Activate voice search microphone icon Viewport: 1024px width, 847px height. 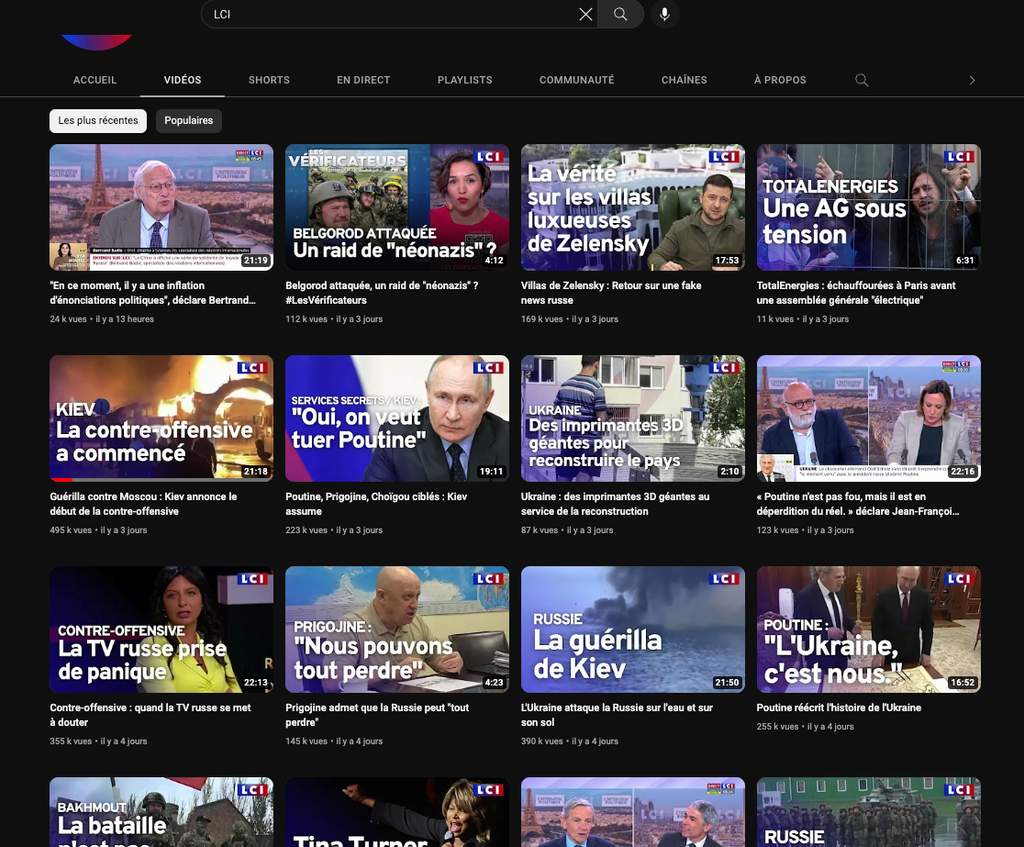coord(664,14)
